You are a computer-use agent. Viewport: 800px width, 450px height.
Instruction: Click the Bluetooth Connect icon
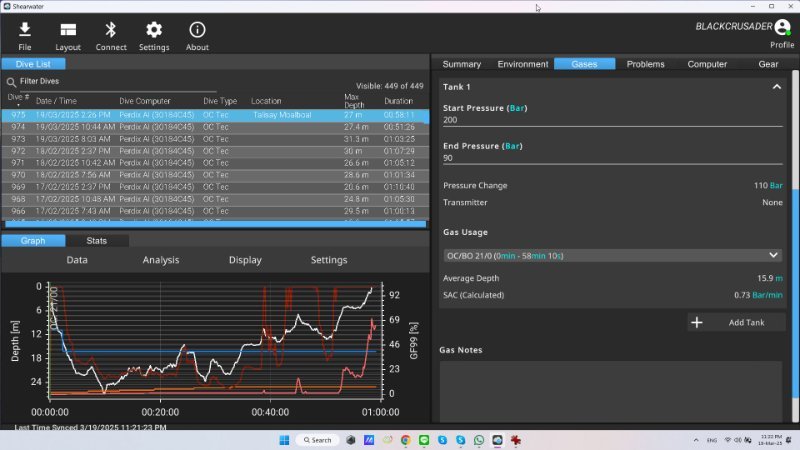tap(111, 30)
